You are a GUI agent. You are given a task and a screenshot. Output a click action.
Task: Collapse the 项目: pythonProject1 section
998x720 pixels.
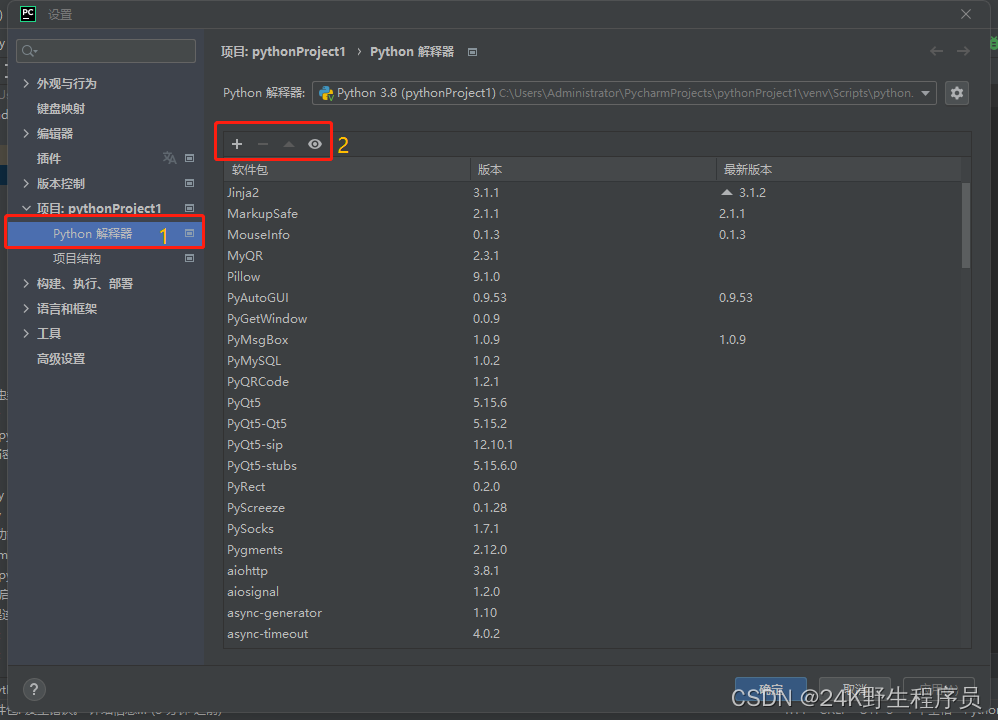pos(27,208)
